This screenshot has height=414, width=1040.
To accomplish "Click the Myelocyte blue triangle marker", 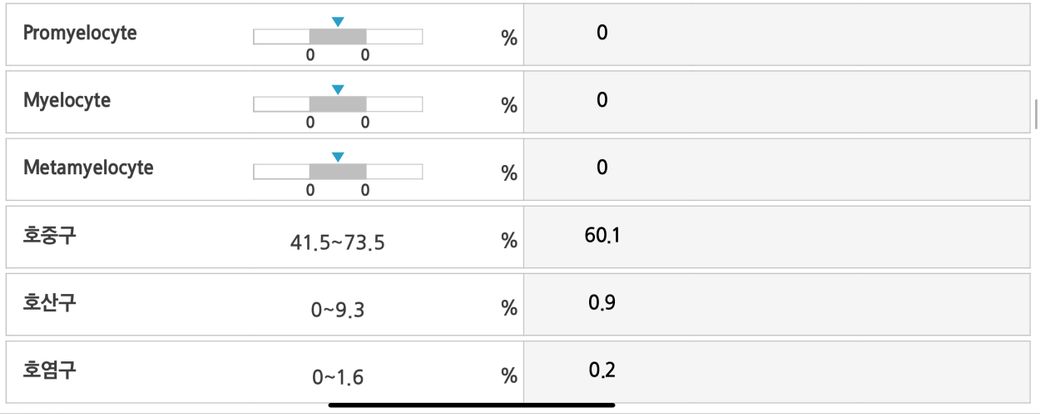I will tap(338, 89).
